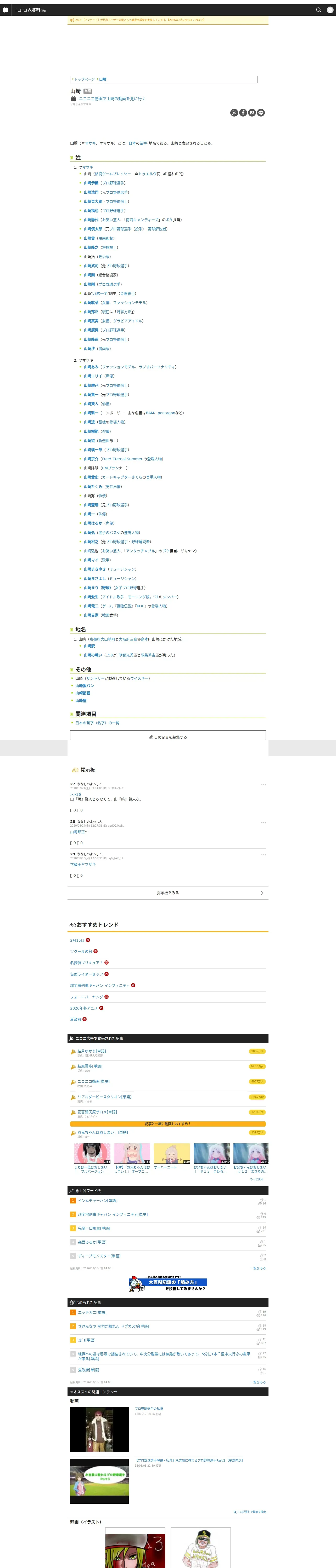Open エッチガニ[単語] praised article
The image size is (336, 1568).
[92, 1312]
